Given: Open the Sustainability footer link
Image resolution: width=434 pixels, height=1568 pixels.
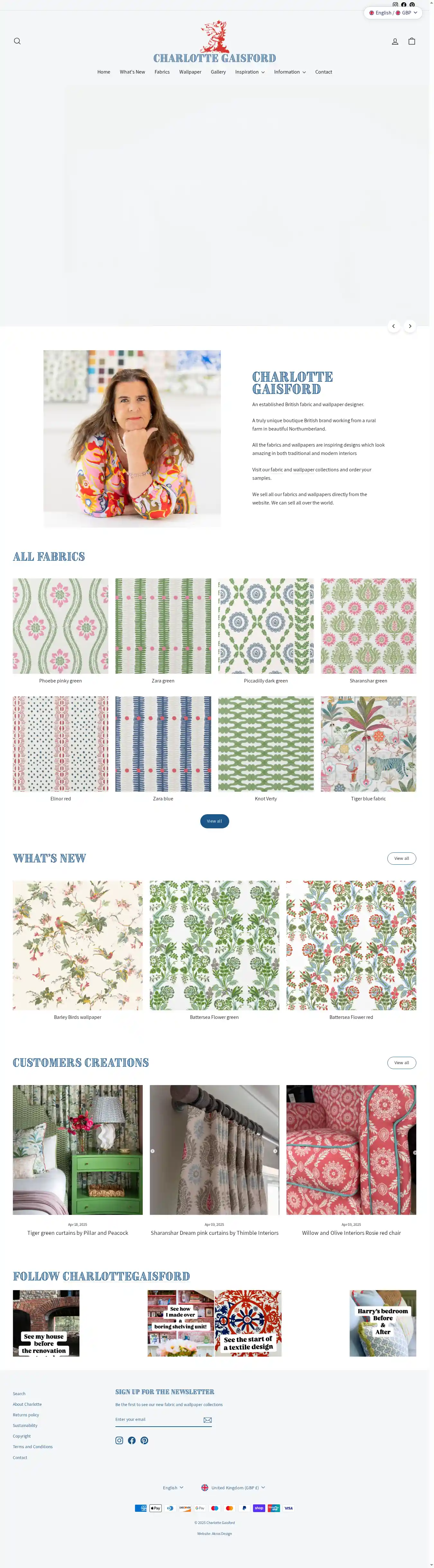Looking at the screenshot, I should point(25,1426).
